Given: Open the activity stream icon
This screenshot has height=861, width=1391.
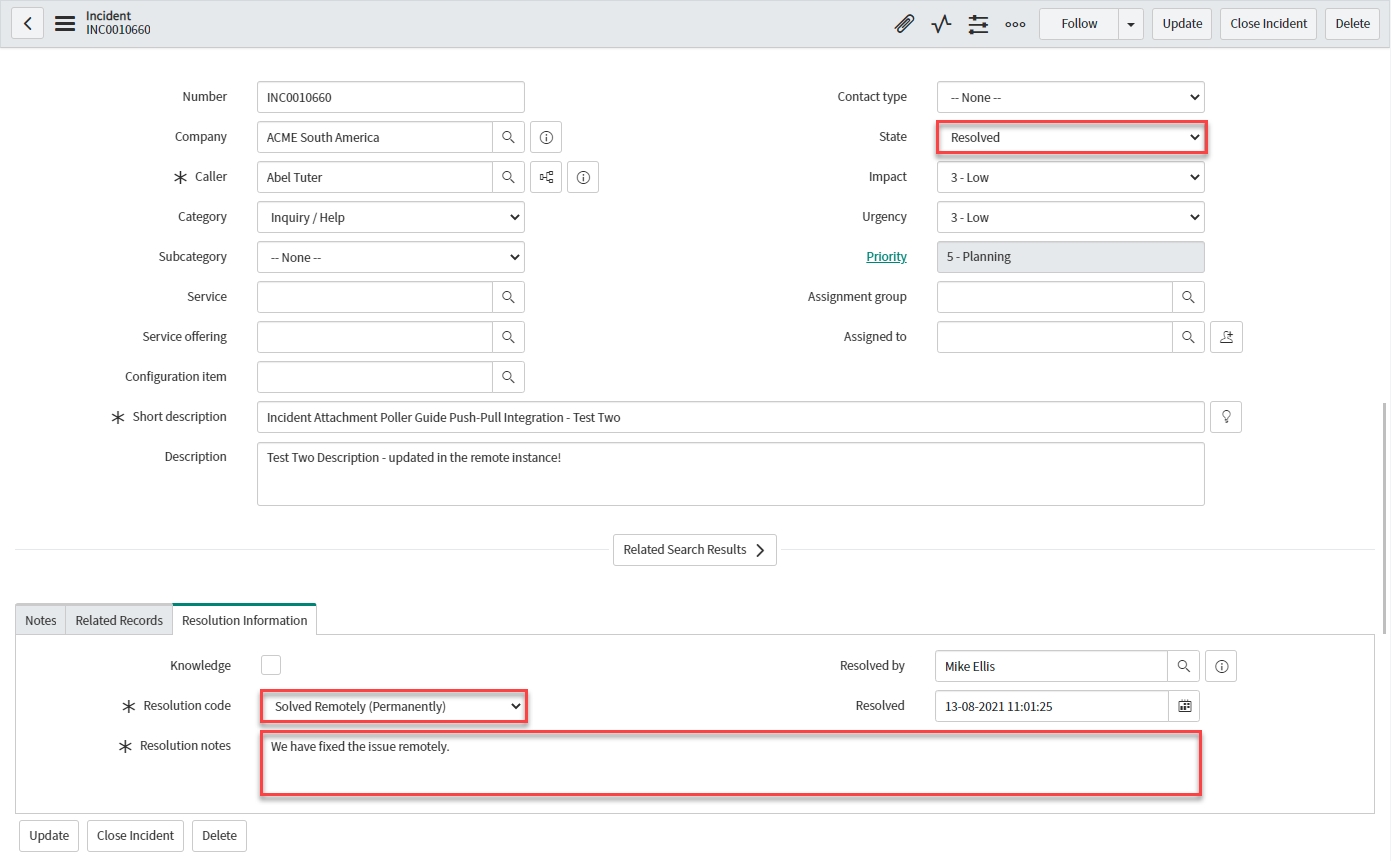Looking at the screenshot, I should tap(941, 24).
